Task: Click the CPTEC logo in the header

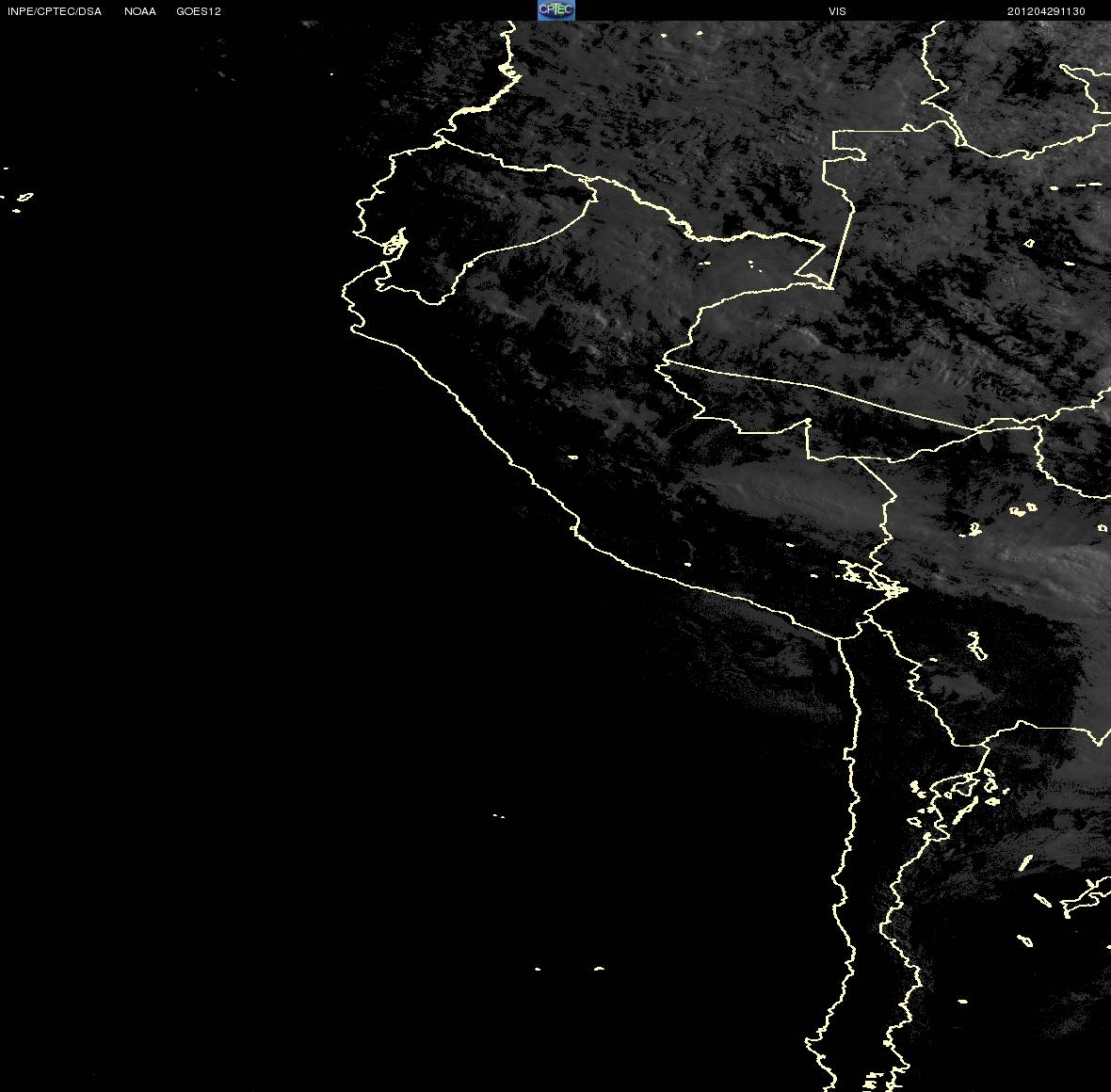Action: (x=556, y=10)
